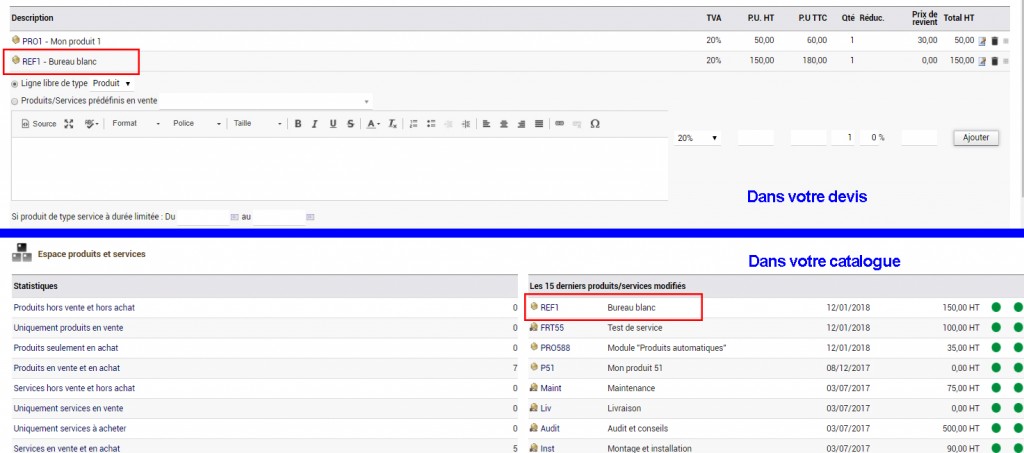This screenshot has height=453, width=1024.
Task: Apply italic formatting in the editor toolbar
Action: click(315, 124)
